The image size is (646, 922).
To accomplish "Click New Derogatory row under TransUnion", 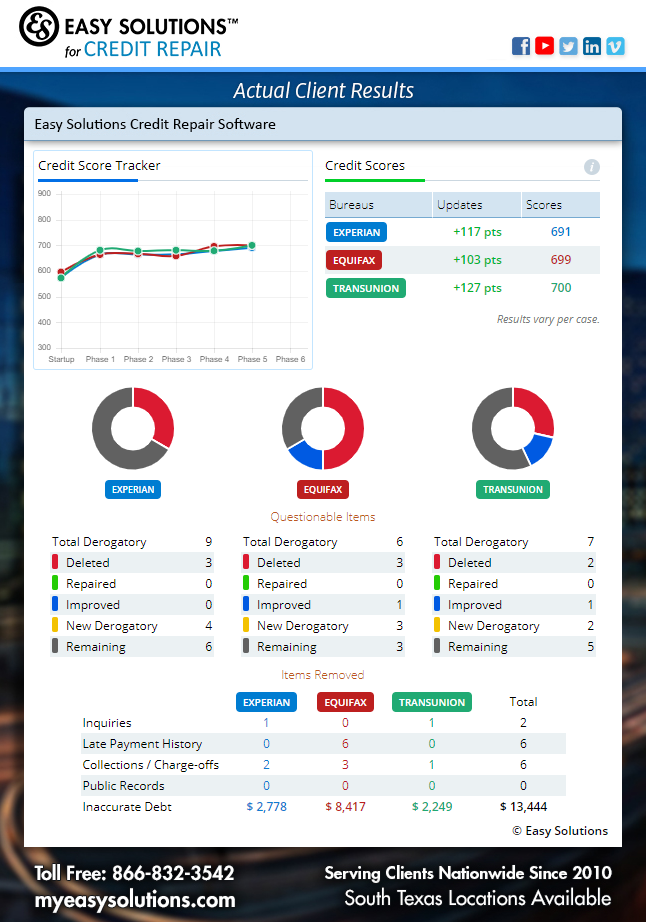I will (x=514, y=626).
